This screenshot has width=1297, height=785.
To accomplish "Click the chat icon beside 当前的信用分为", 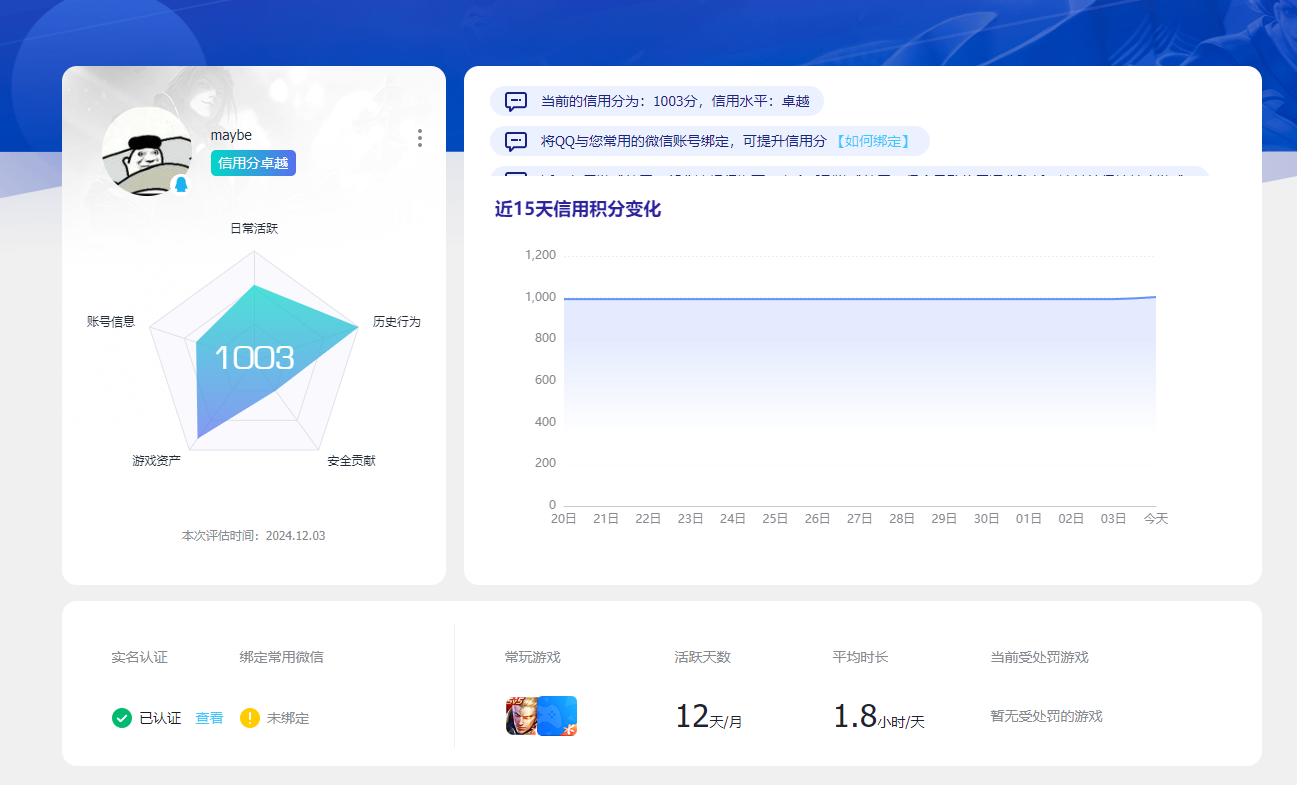I will 516,101.
